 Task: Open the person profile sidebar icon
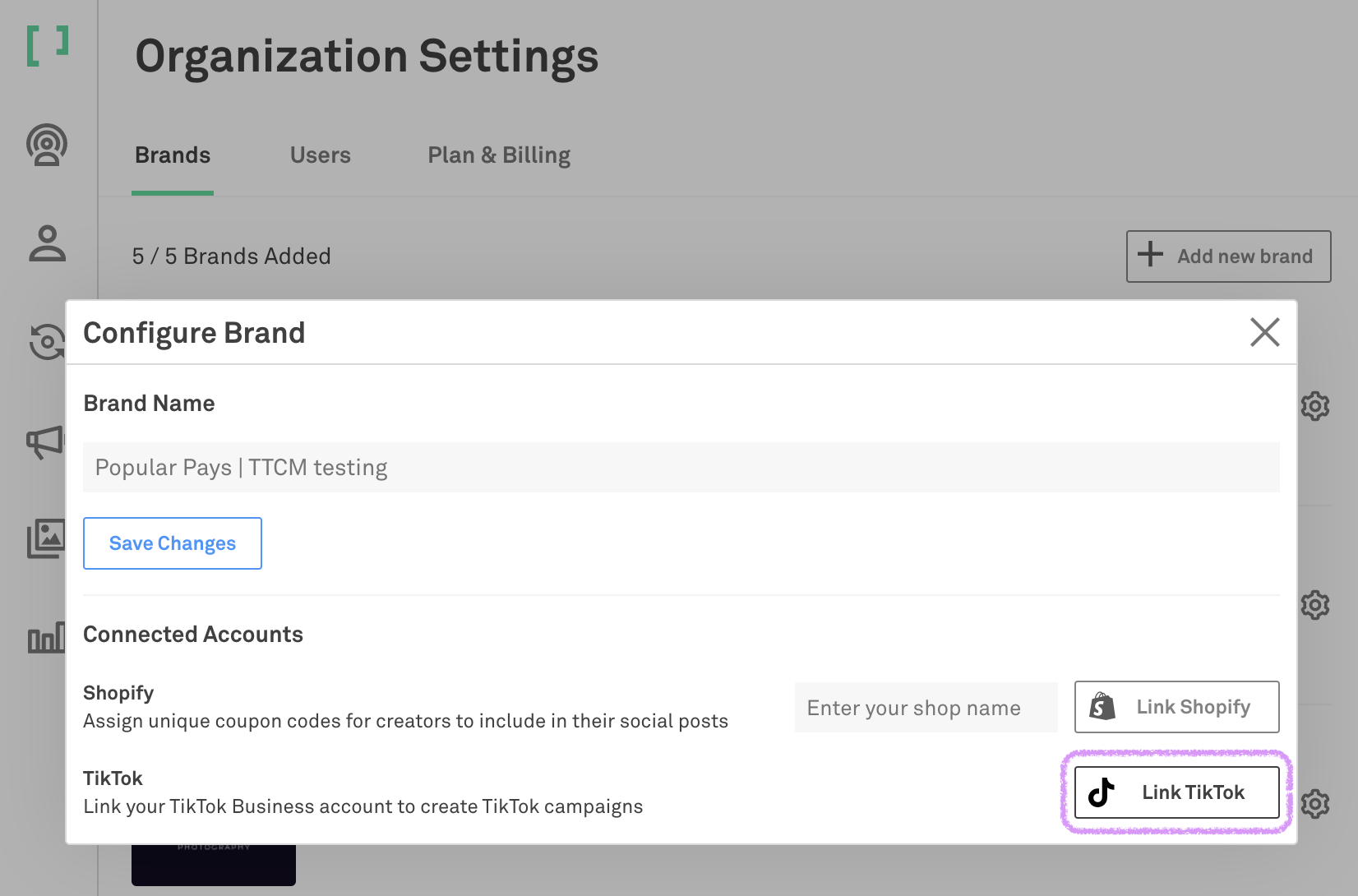coord(47,243)
